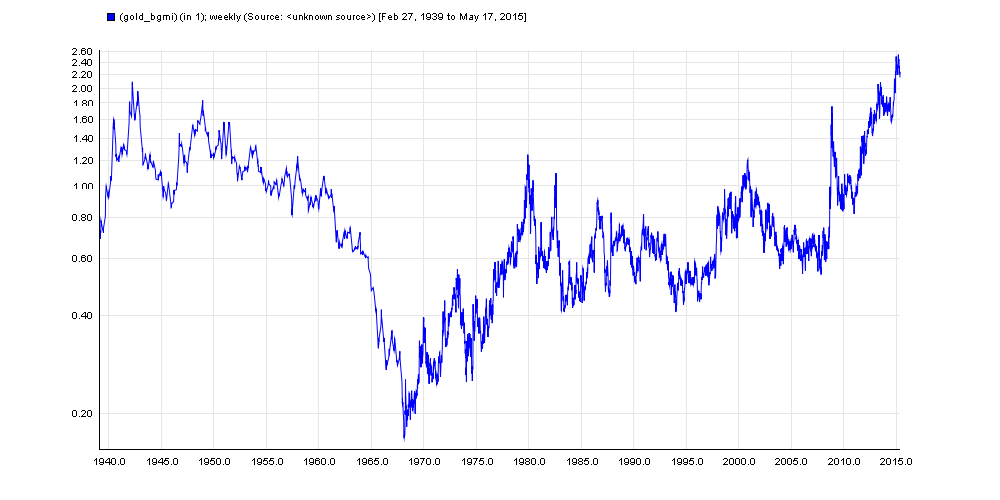
Task: Click the x-axis label 1975.0
Action: [x=476, y=462]
